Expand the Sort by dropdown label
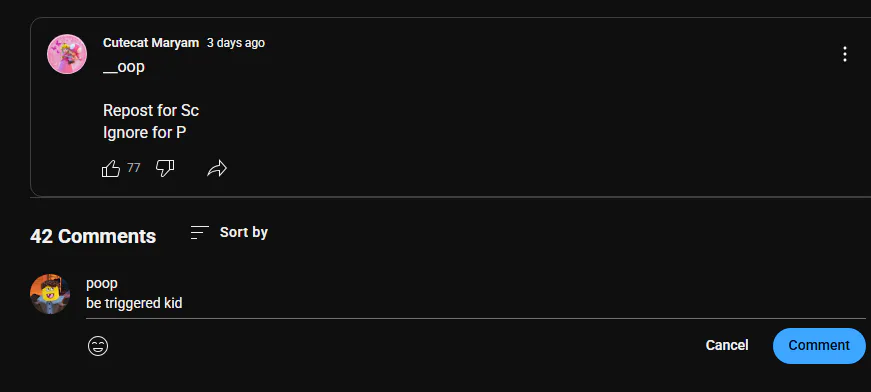871x392 pixels. point(243,232)
